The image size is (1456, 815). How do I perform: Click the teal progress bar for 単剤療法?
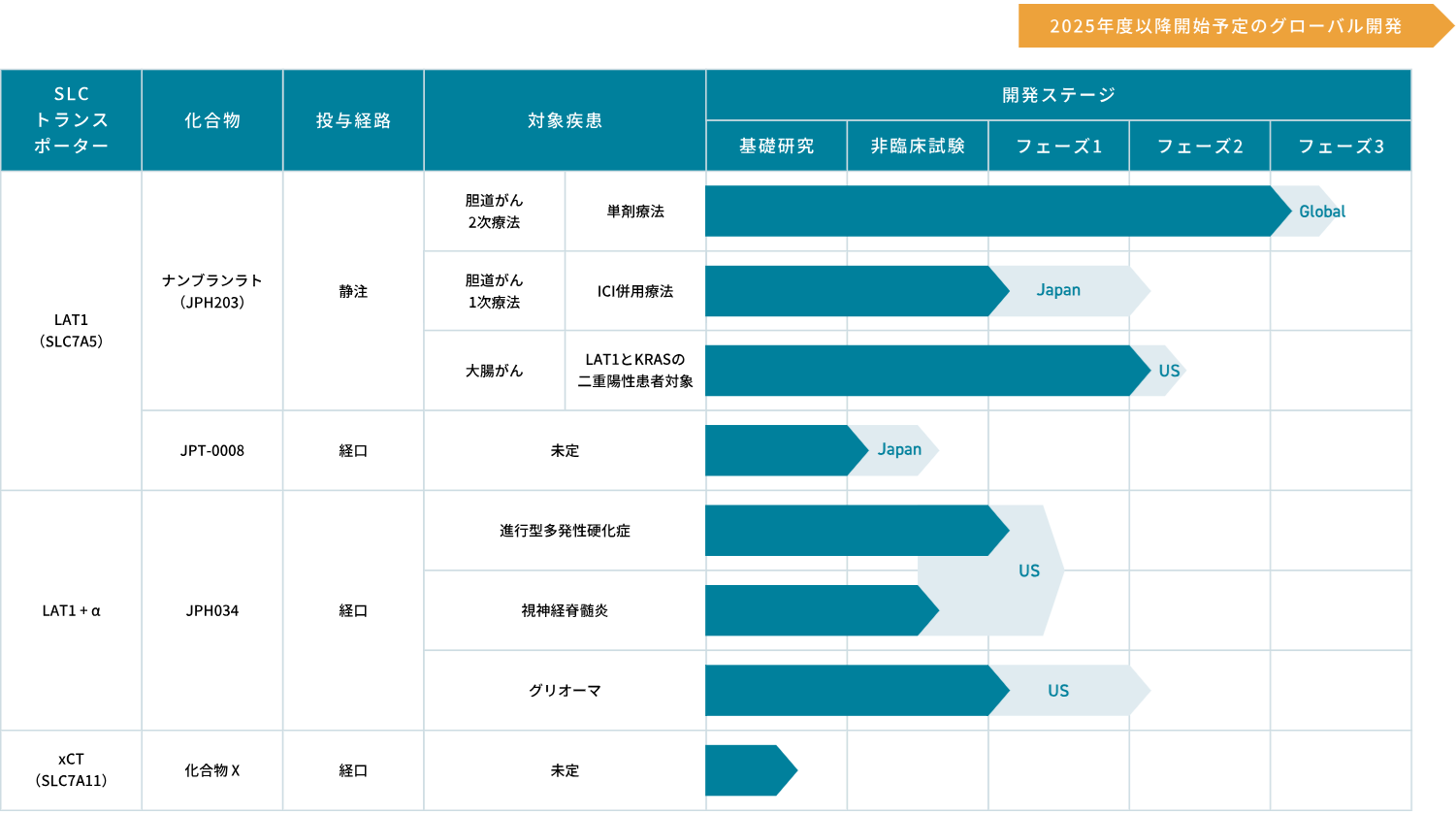coord(998,212)
